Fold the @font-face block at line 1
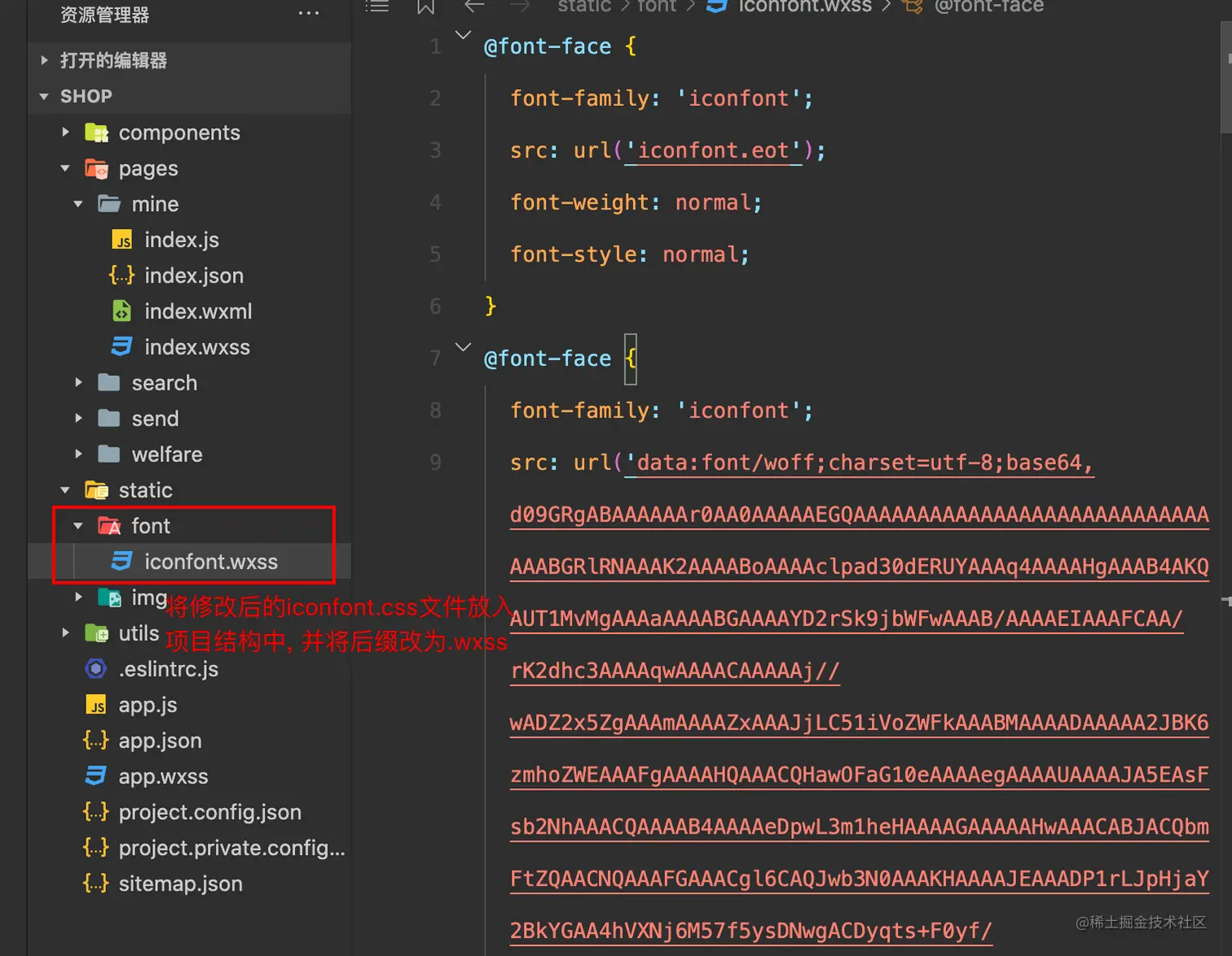Screen dimensions: 1232x956 tap(463, 35)
